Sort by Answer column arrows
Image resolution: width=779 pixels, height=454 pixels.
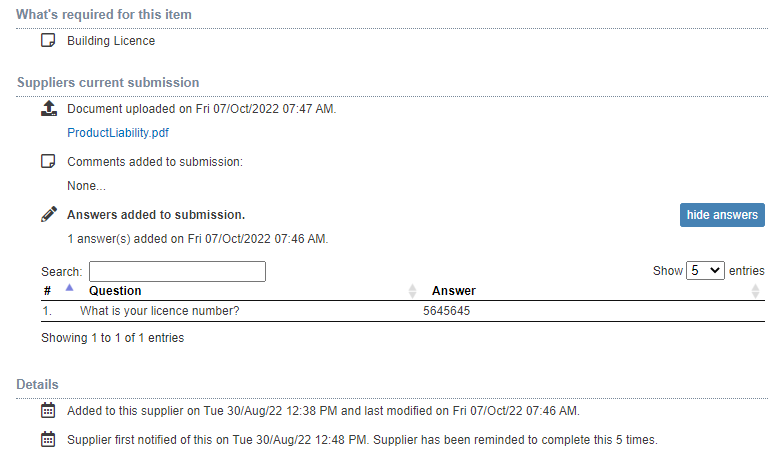755,291
